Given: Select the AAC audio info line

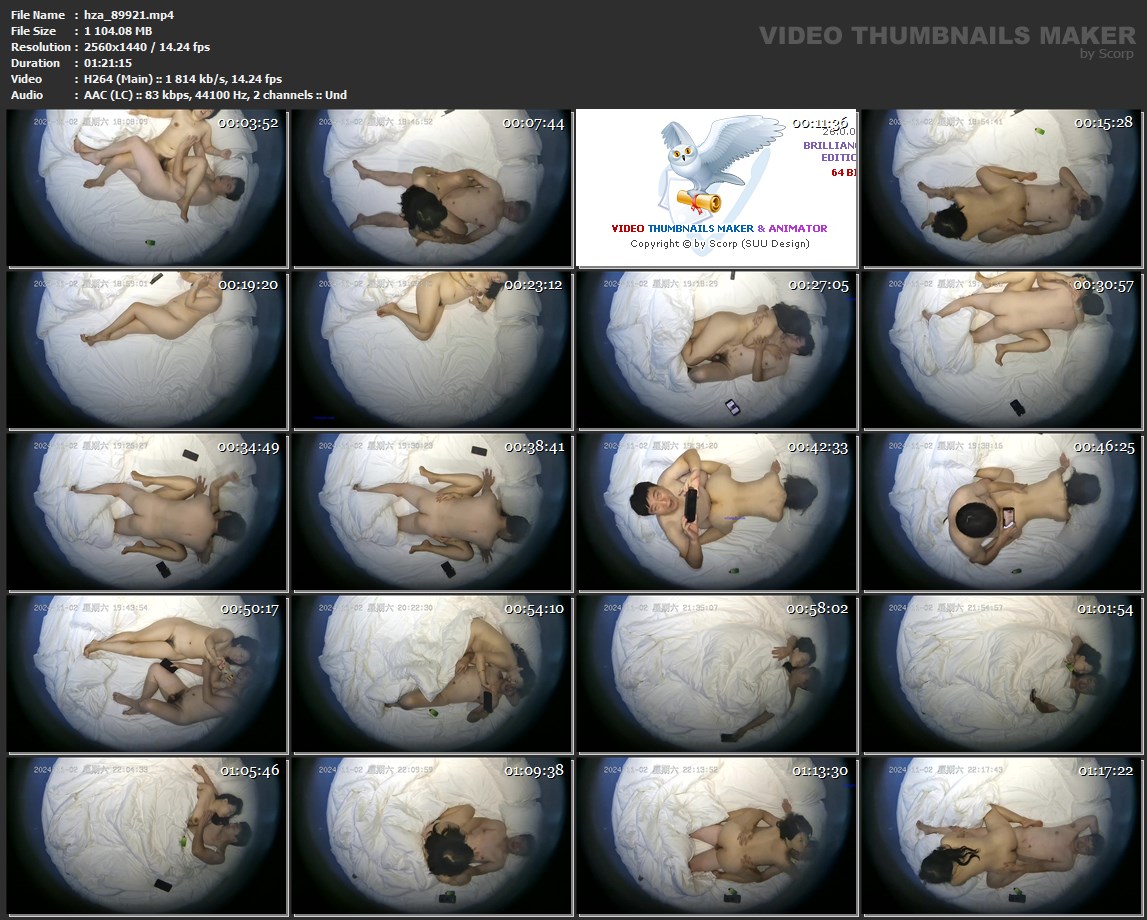Looking at the screenshot, I should [210, 95].
